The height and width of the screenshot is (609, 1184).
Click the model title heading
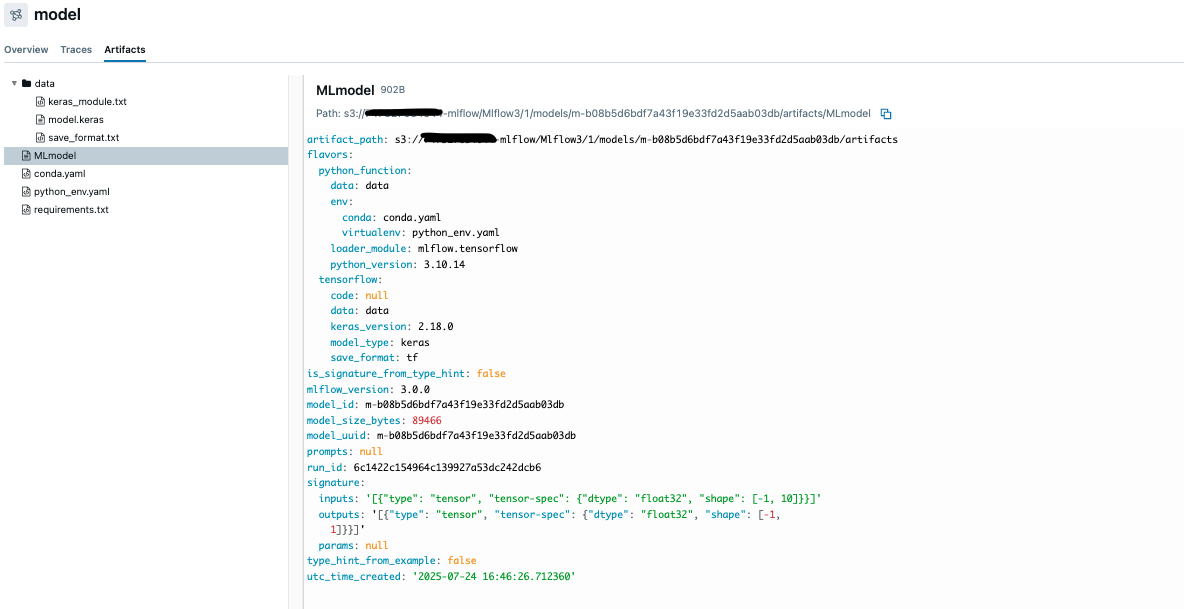pos(57,14)
